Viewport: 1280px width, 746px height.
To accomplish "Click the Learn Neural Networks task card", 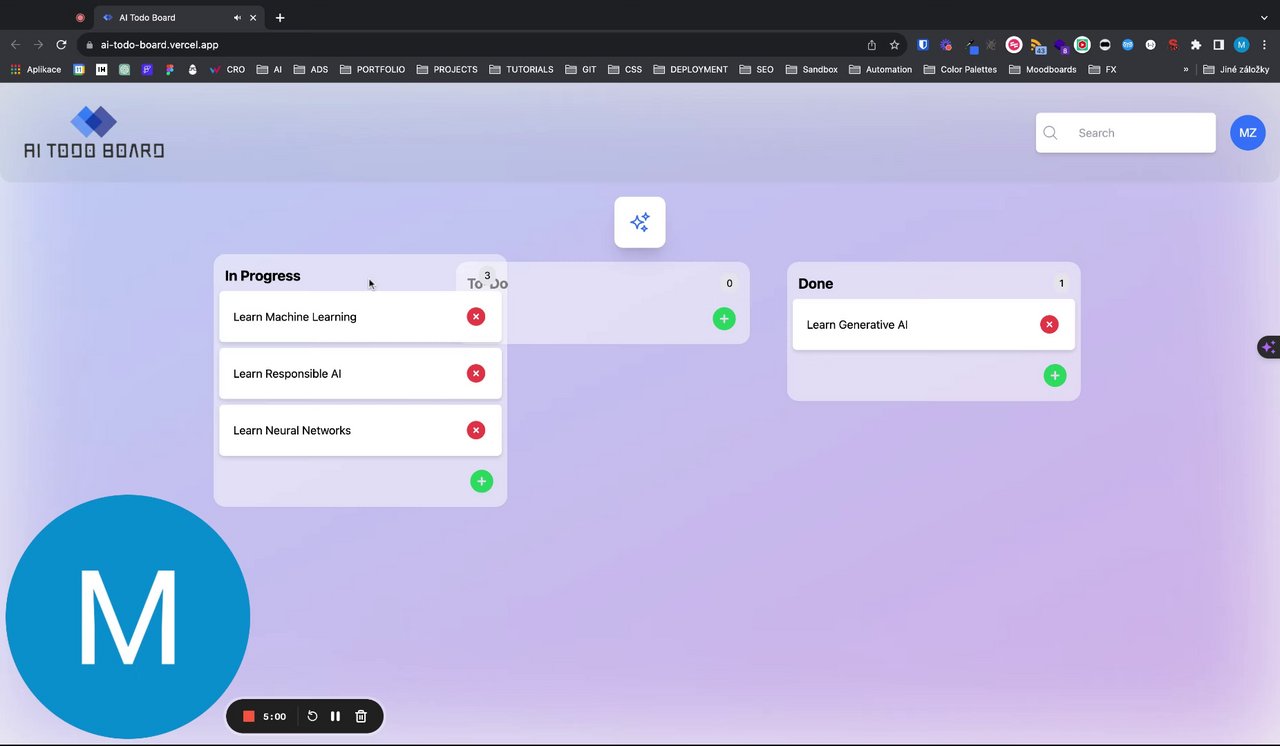I will tap(360, 431).
